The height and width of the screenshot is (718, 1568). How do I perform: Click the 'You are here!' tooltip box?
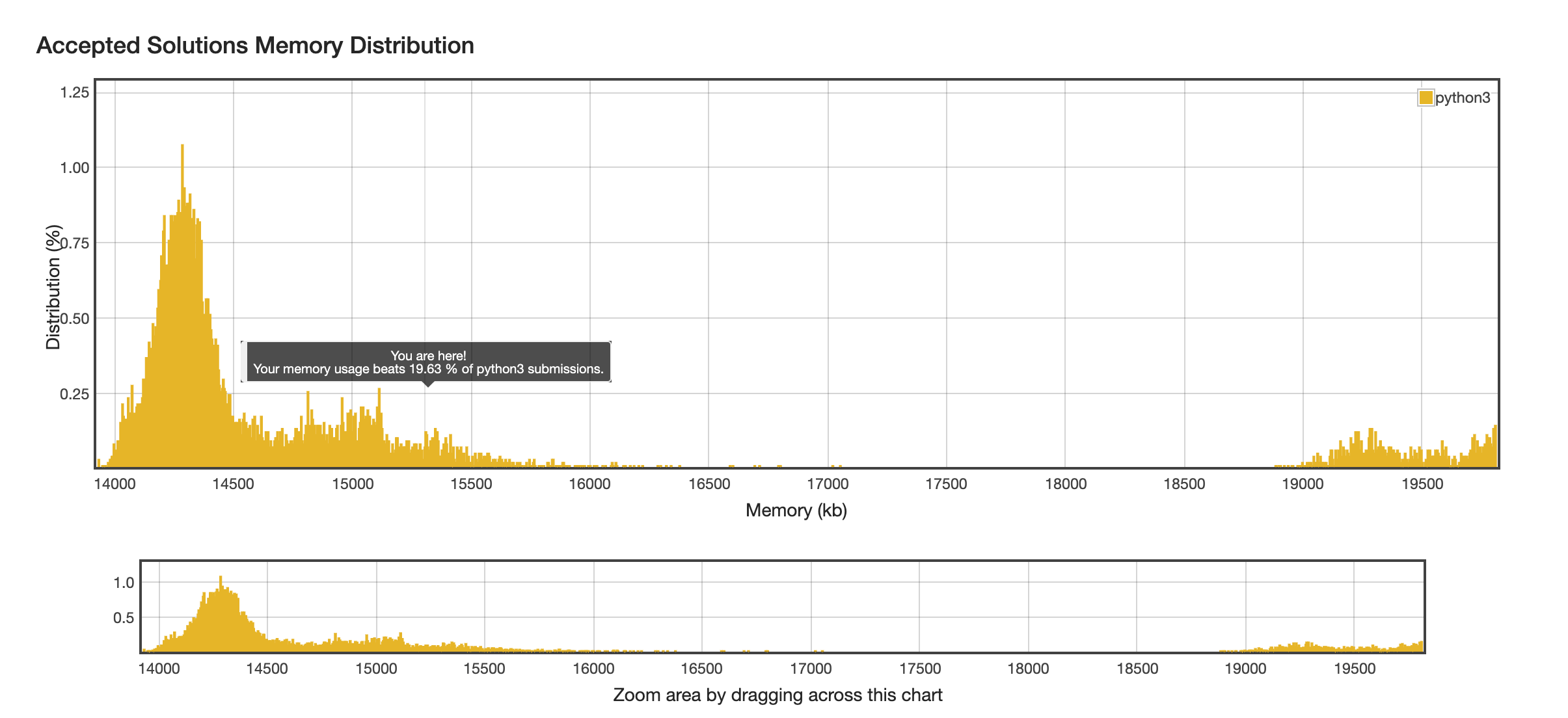[x=427, y=362]
